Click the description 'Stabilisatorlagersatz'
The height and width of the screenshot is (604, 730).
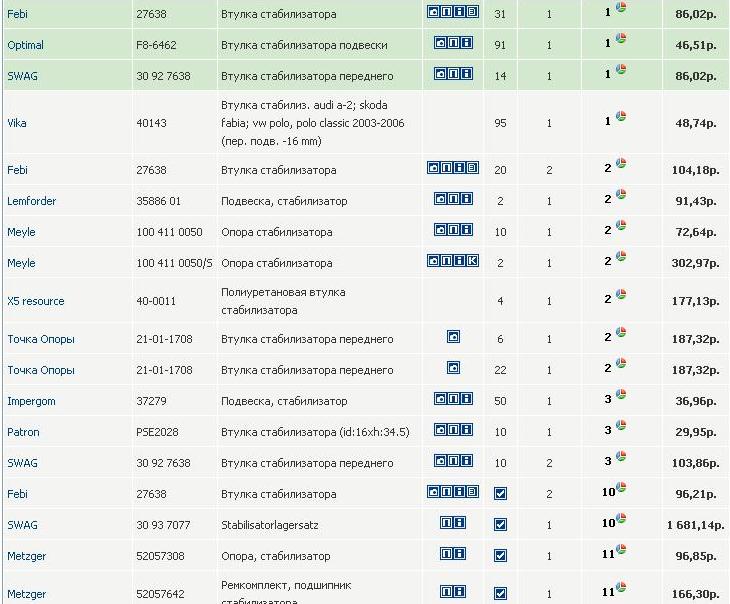point(270,525)
